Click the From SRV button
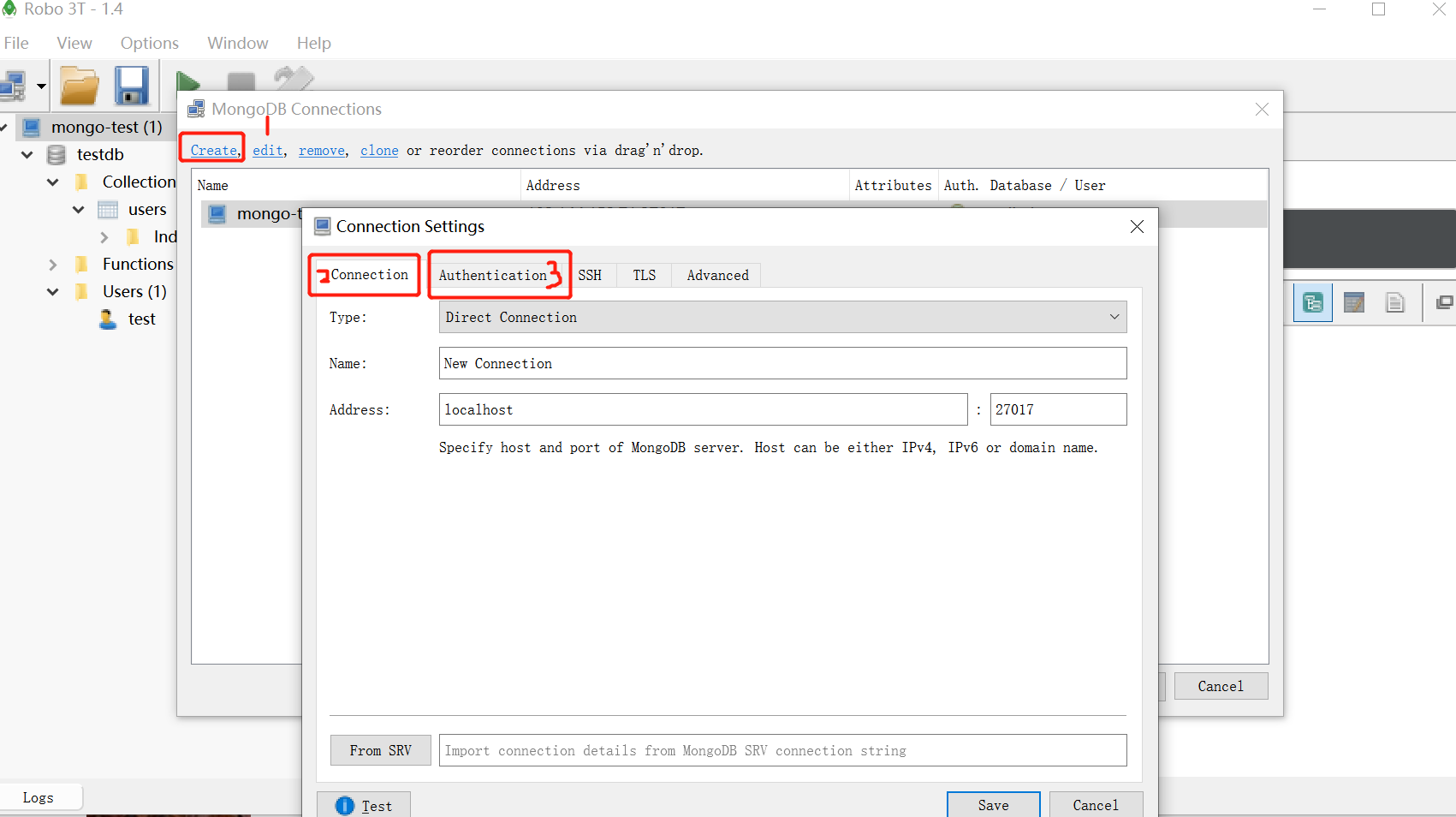This screenshot has width=1456, height=817. [381, 750]
